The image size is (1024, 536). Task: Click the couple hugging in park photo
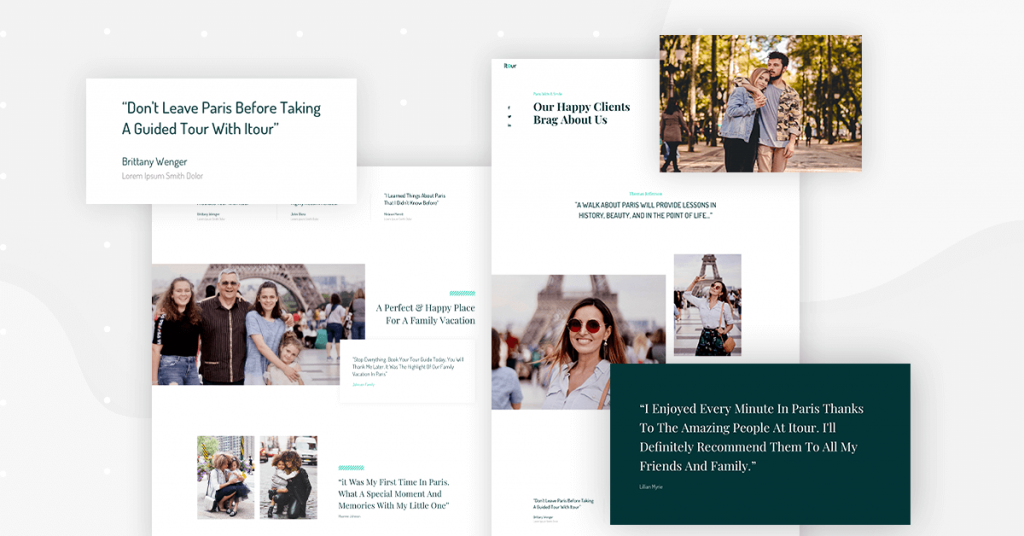(760, 104)
